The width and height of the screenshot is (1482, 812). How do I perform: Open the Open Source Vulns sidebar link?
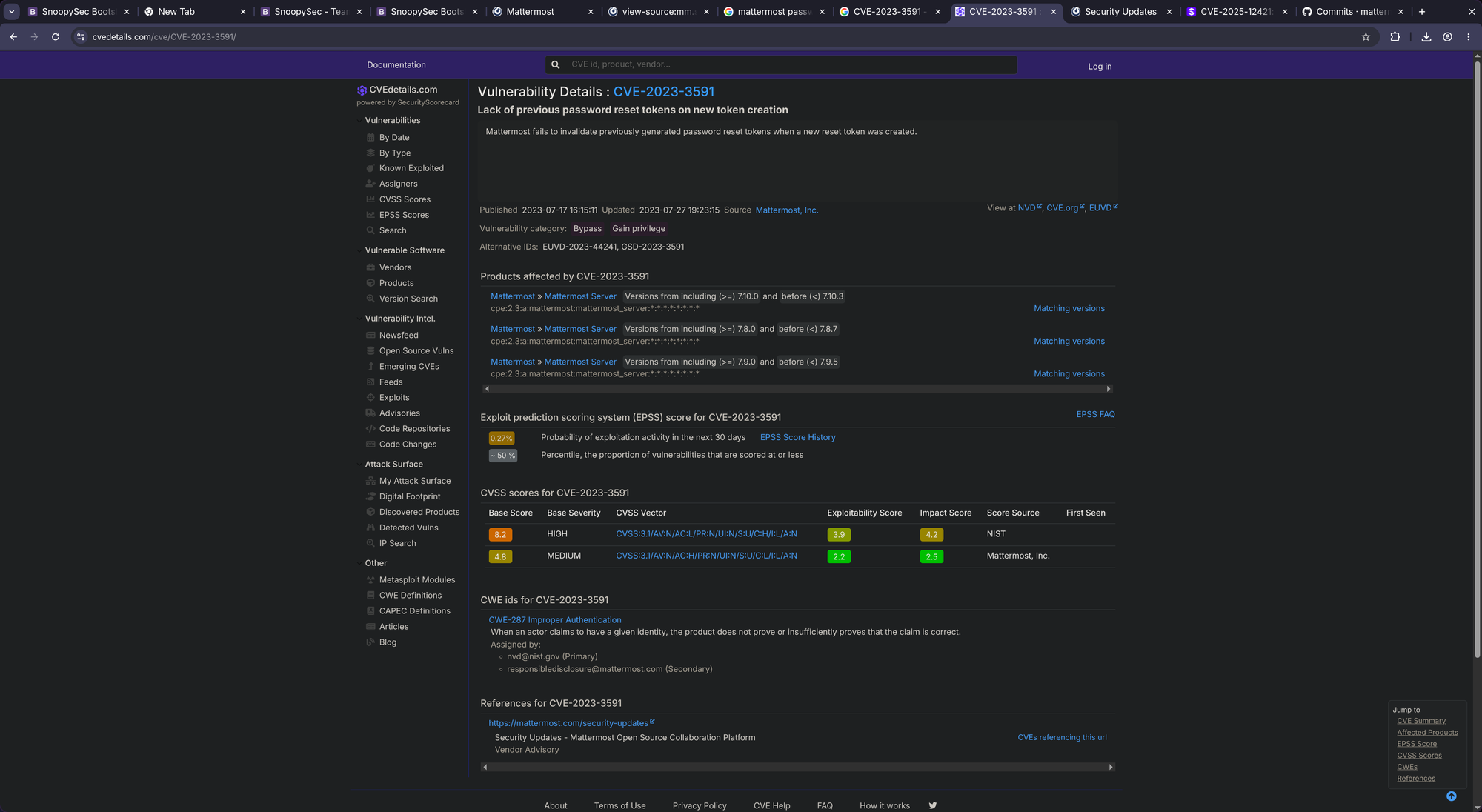[416, 351]
